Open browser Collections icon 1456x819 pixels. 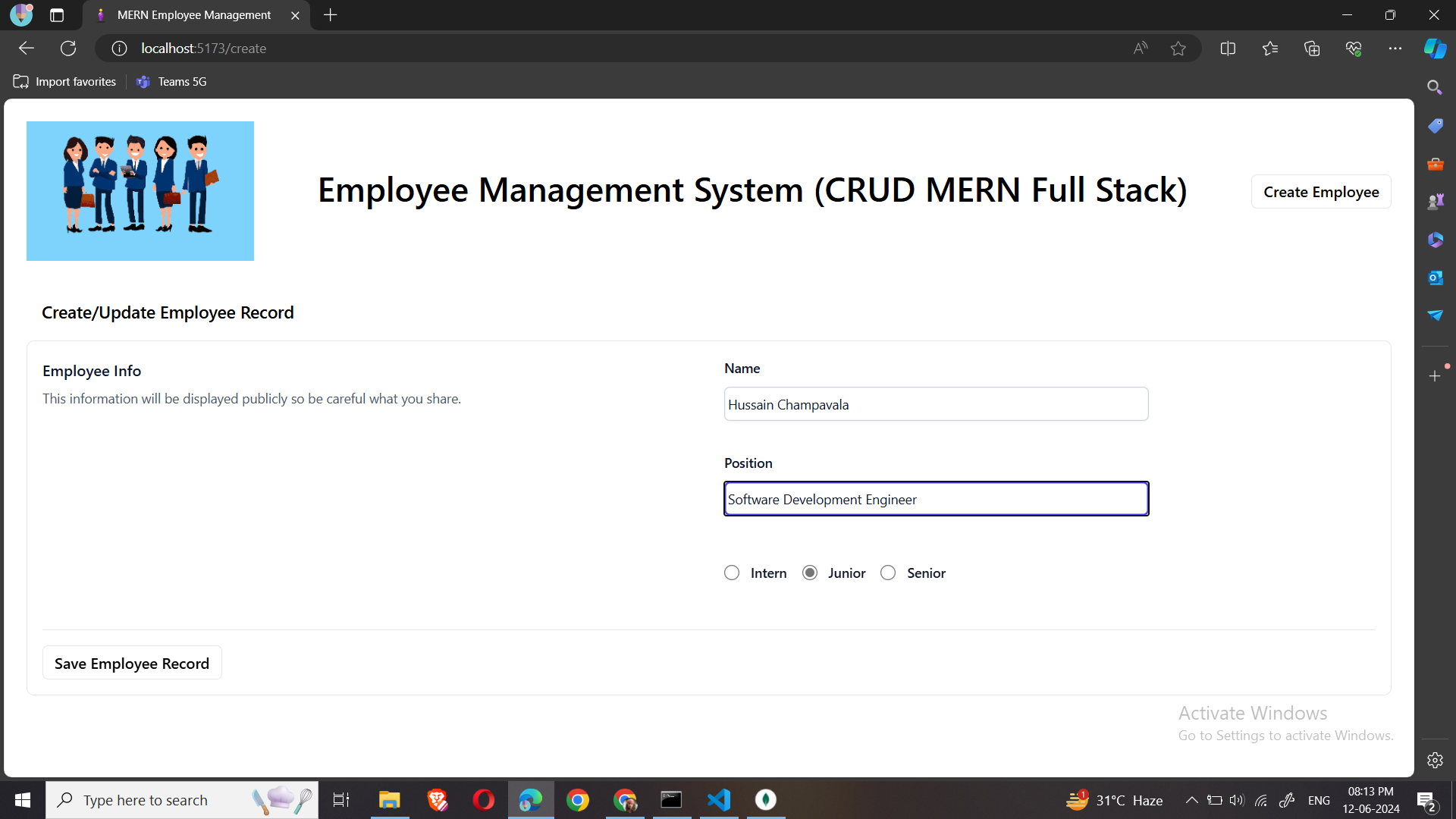point(1312,49)
